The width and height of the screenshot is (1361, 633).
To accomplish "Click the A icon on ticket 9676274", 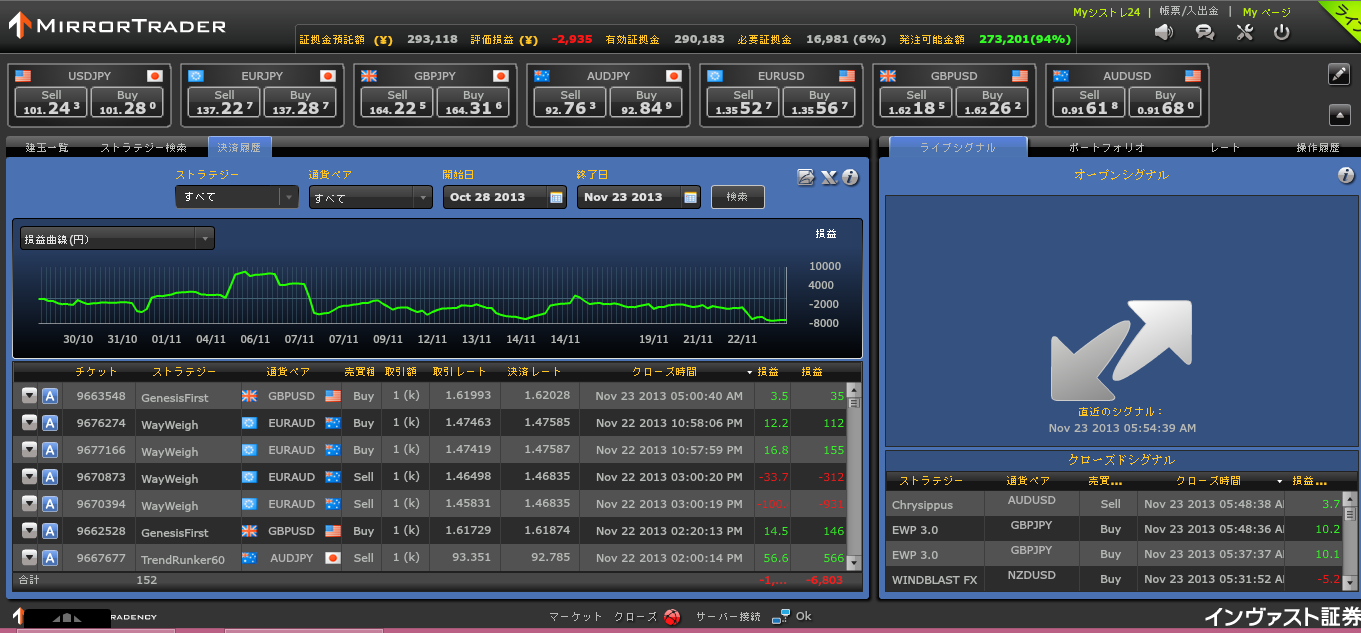I will pyautogui.click(x=50, y=423).
